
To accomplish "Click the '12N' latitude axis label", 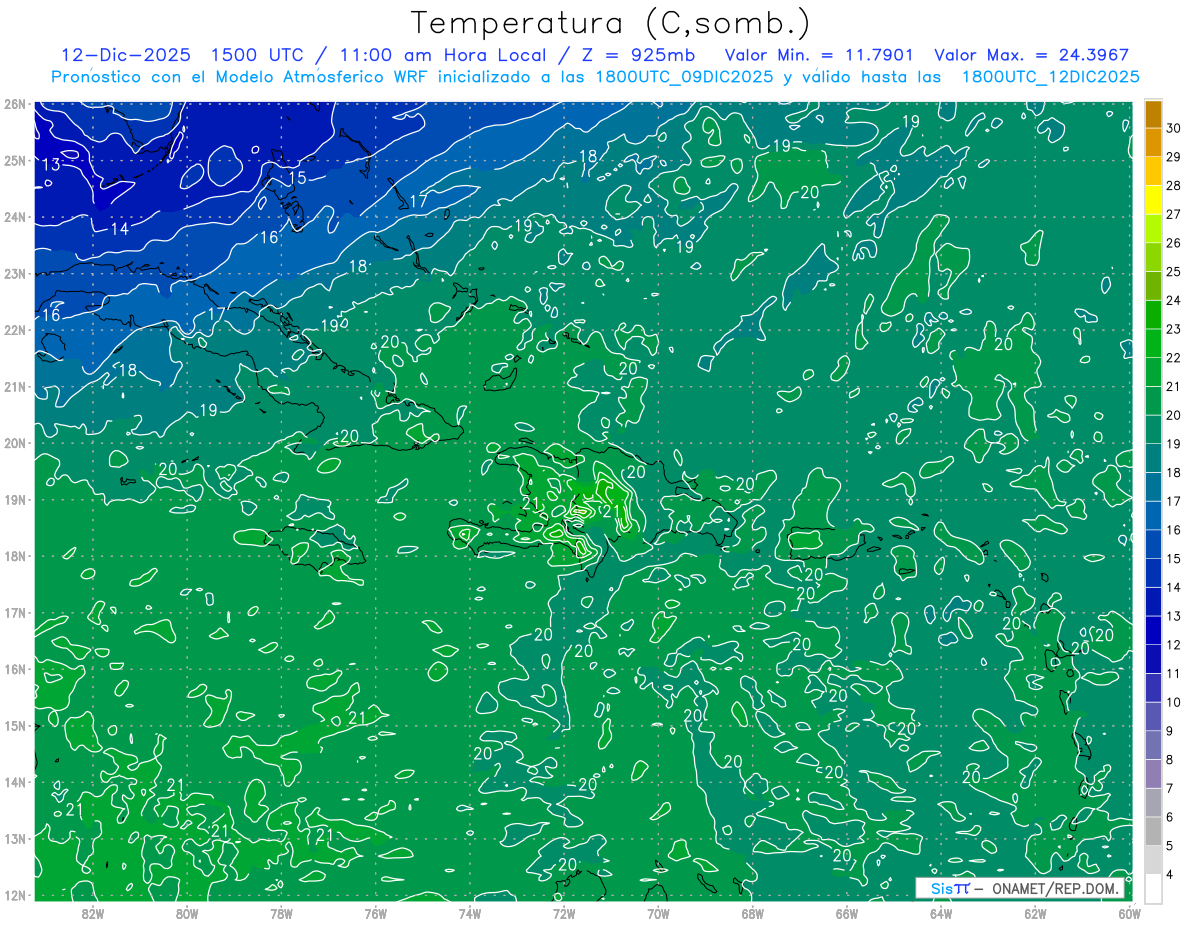I will (x=14, y=895).
